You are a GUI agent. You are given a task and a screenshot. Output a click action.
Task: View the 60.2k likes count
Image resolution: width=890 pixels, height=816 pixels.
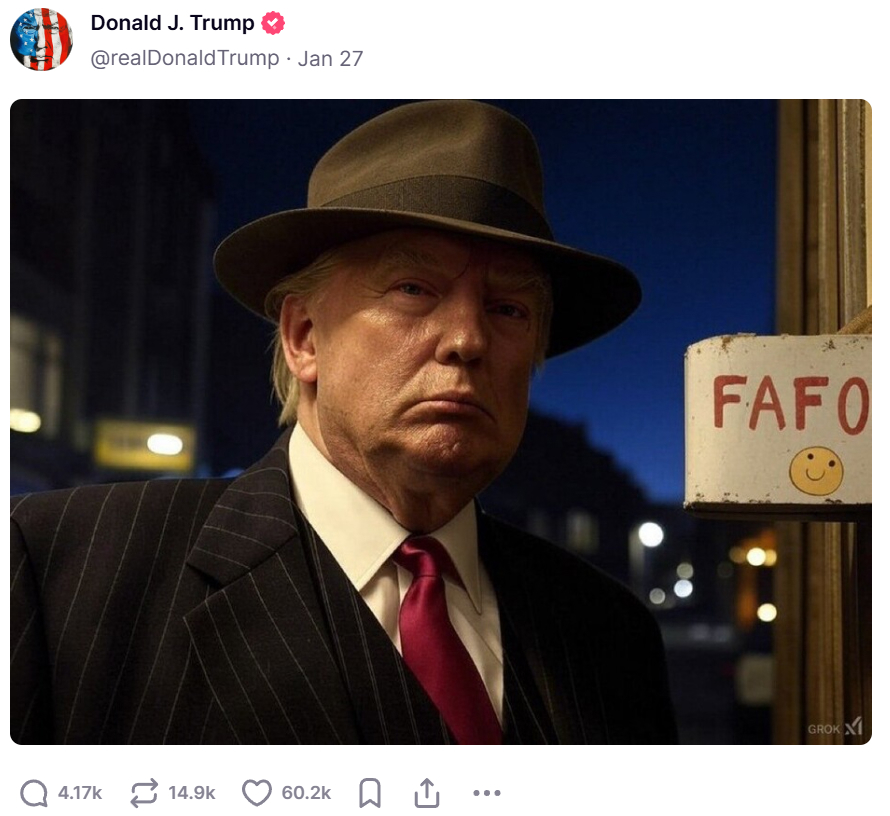click(x=306, y=793)
